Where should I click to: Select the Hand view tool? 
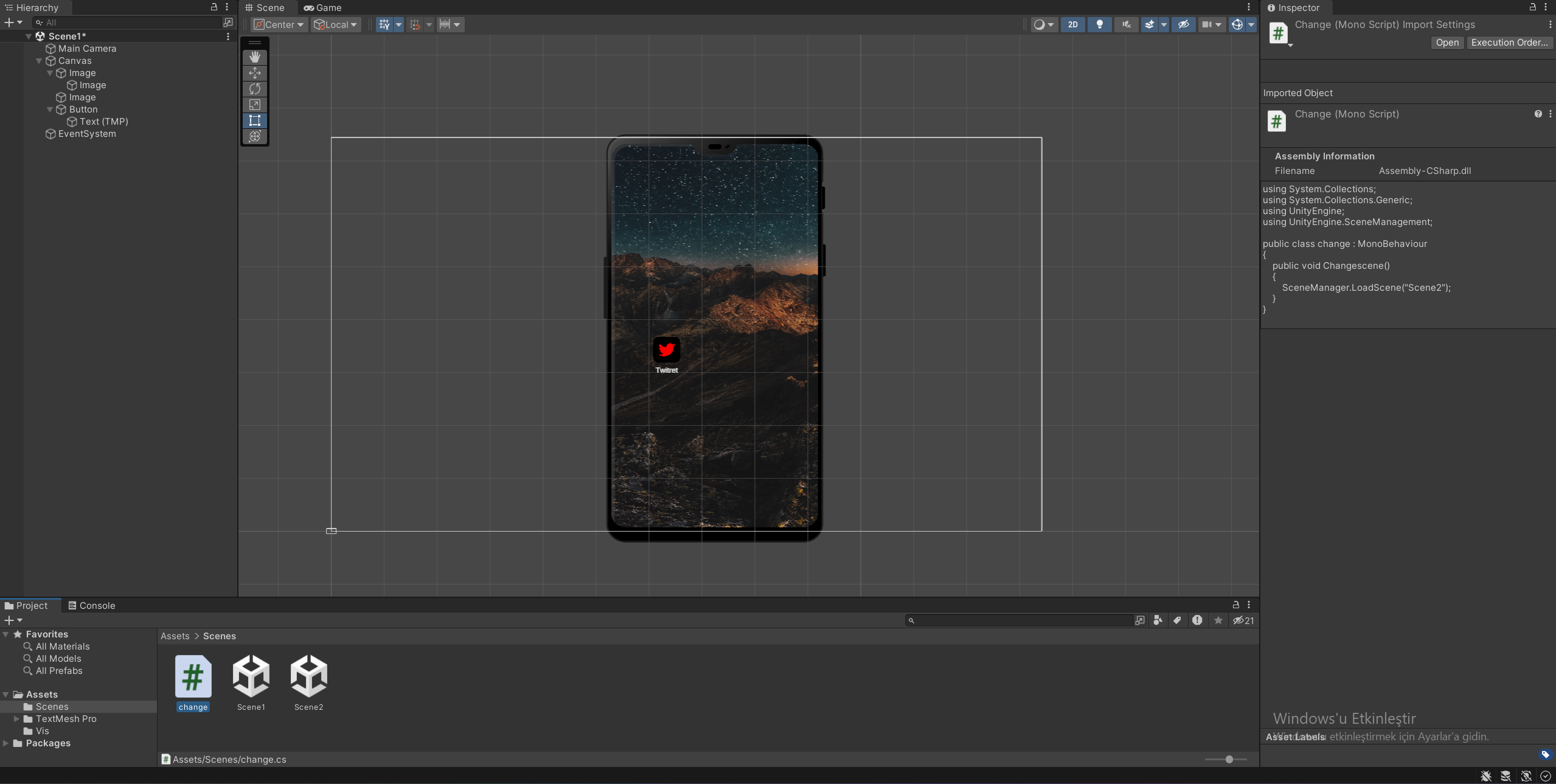click(255, 57)
